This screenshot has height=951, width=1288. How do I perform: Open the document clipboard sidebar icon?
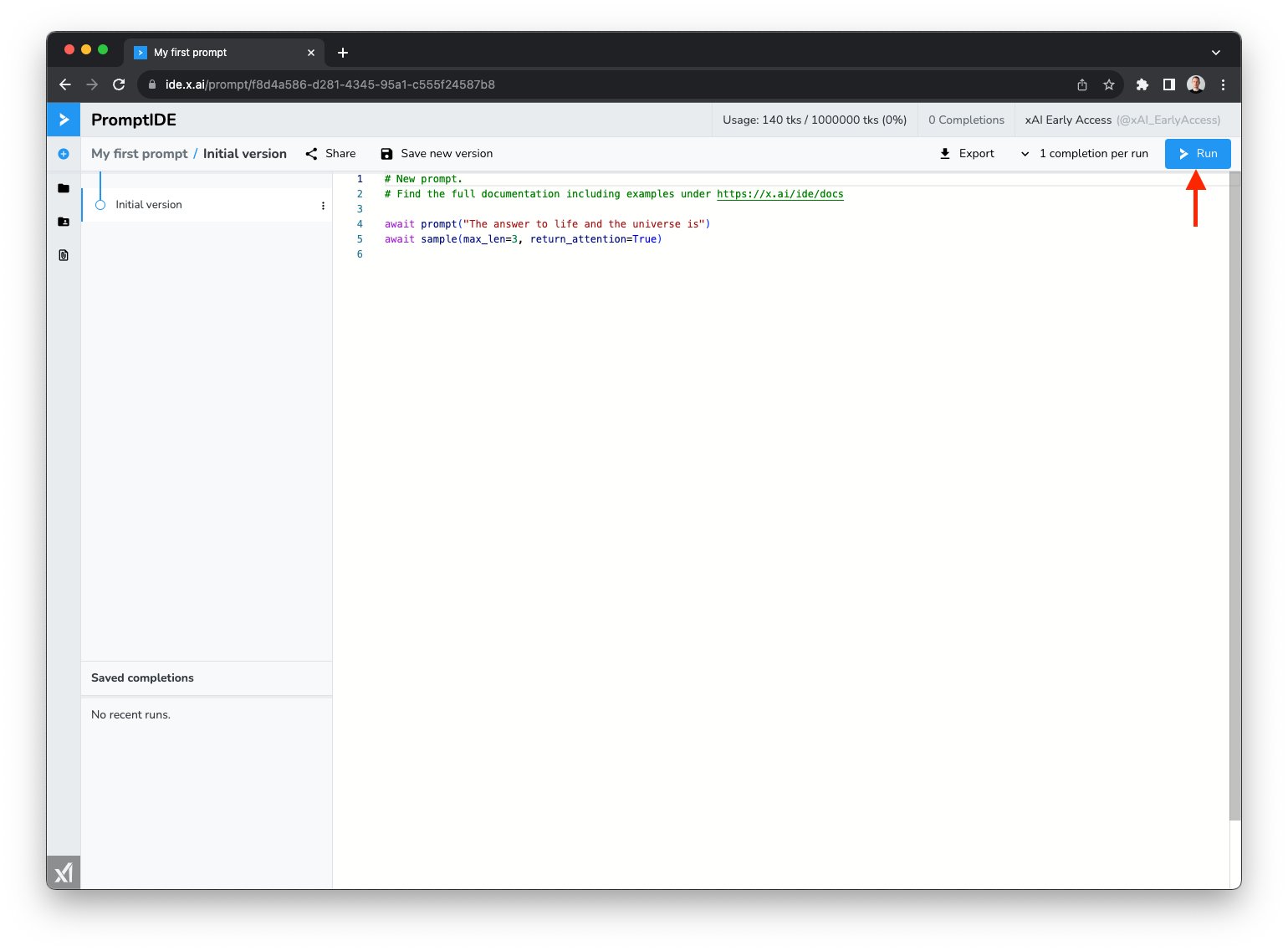point(64,255)
